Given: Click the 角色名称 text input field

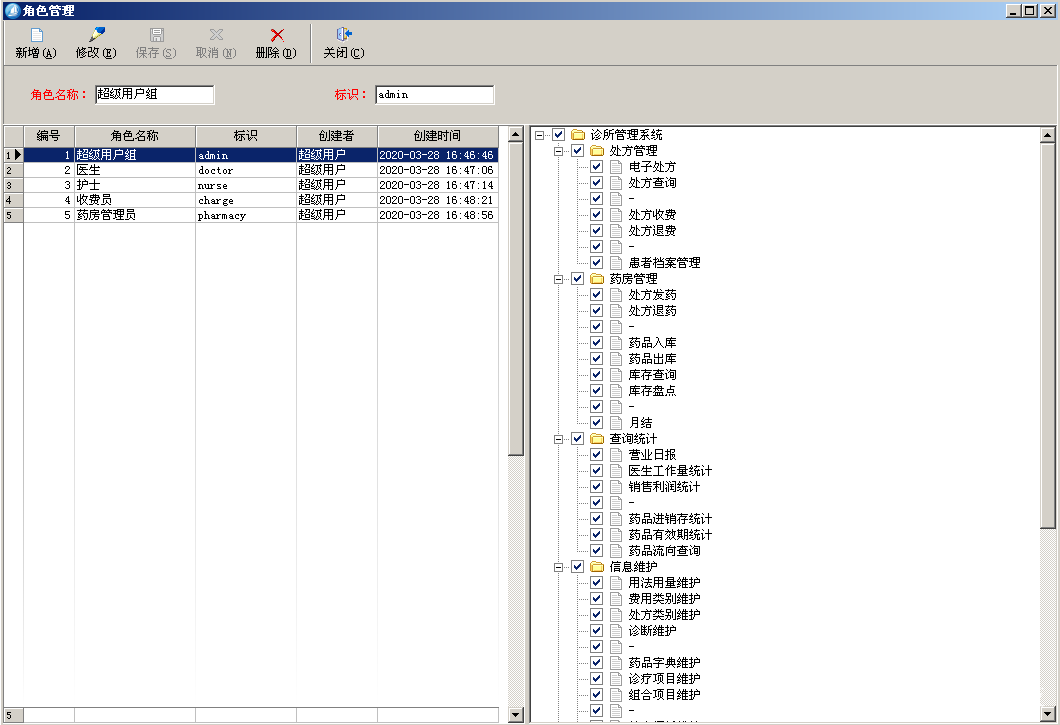Looking at the screenshot, I should tap(154, 95).
